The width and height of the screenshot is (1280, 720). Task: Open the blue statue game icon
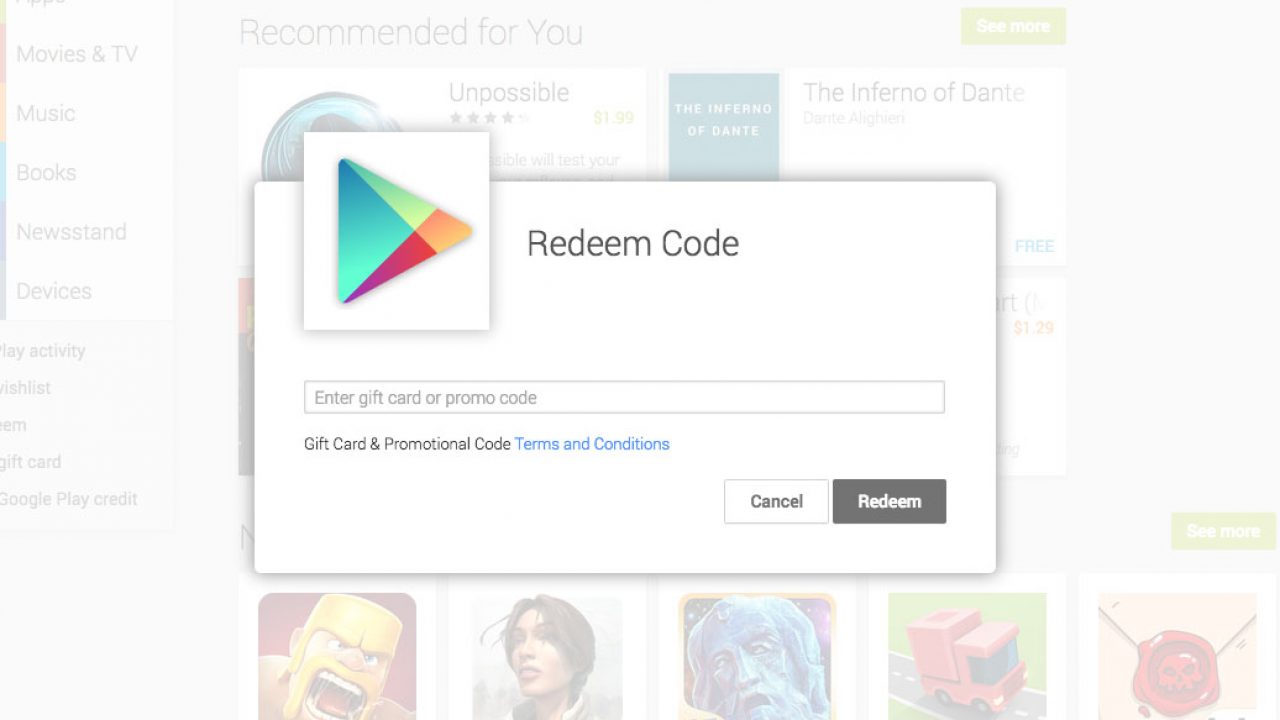(x=757, y=656)
